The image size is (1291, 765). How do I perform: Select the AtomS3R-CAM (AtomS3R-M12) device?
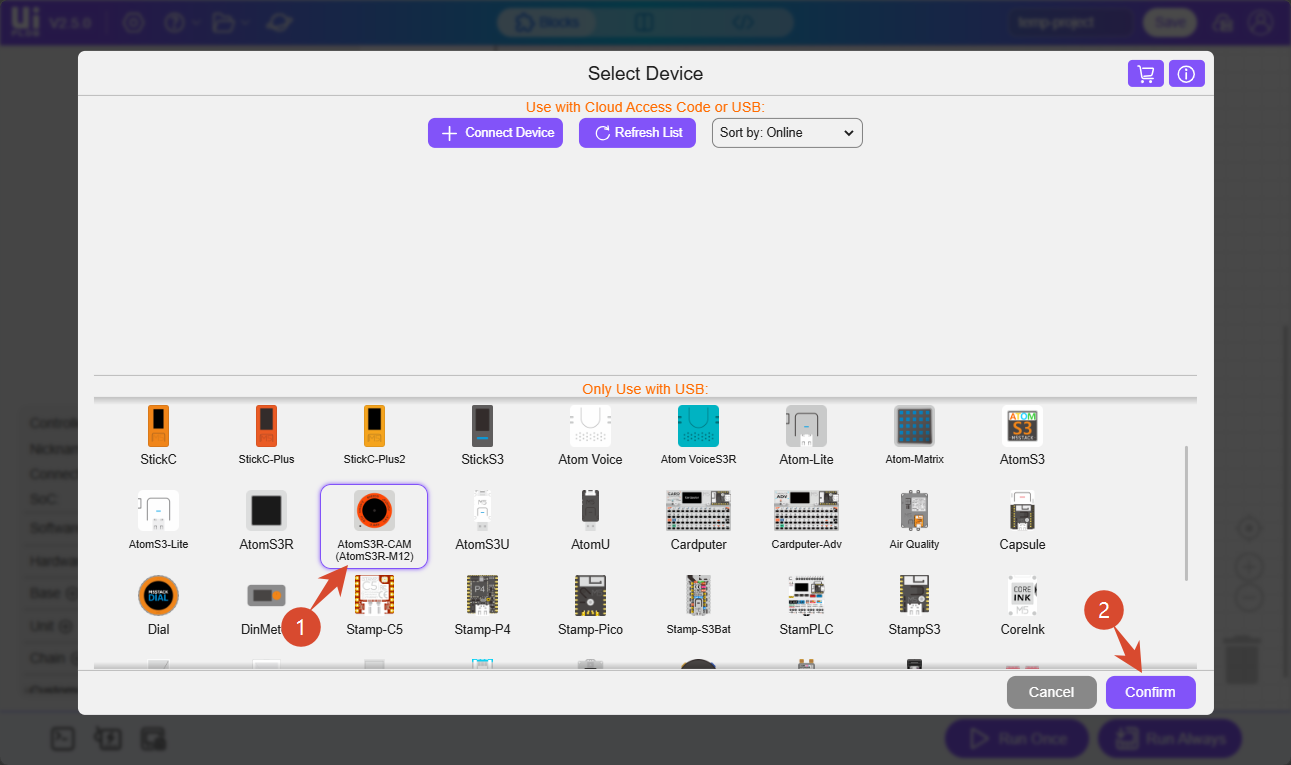tap(374, 526)
